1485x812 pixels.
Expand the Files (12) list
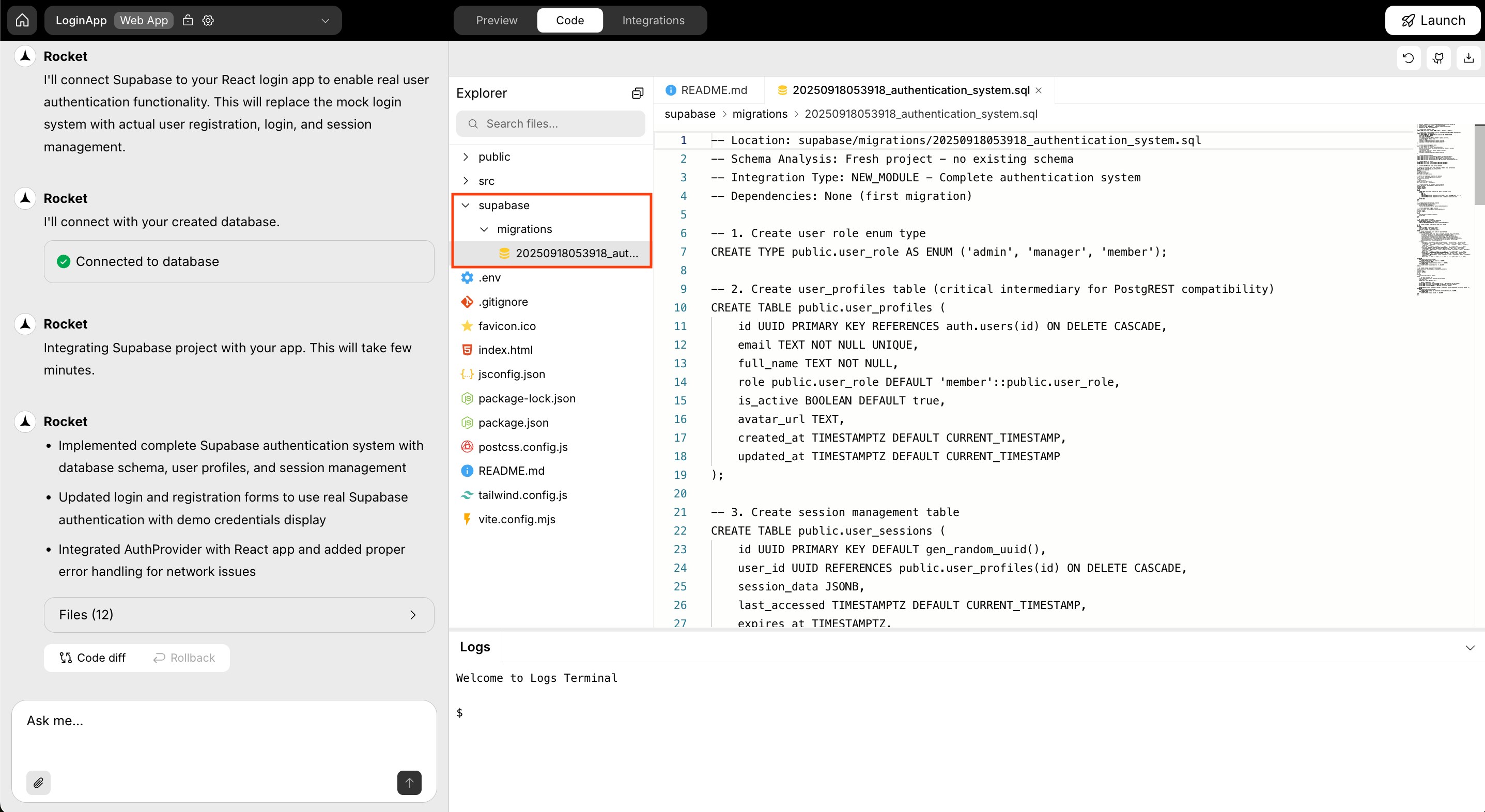239,614
